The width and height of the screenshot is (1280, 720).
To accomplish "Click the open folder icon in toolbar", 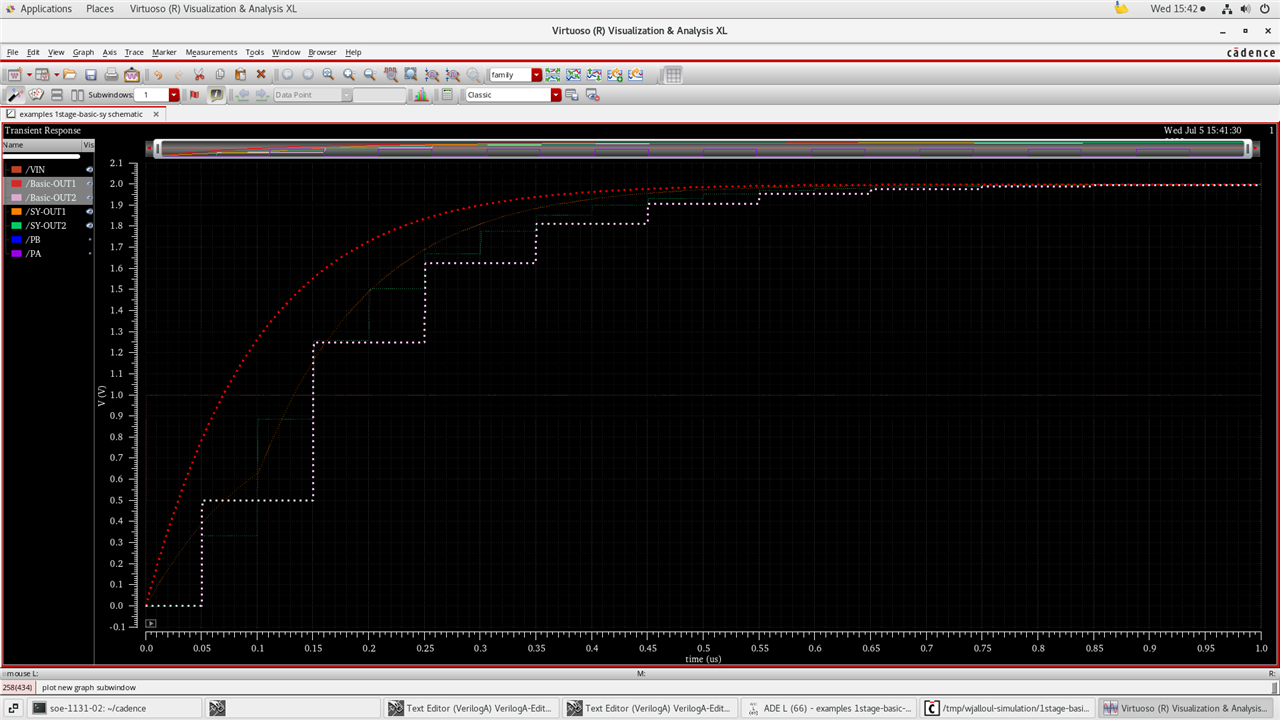I will [x=70, y=75].
